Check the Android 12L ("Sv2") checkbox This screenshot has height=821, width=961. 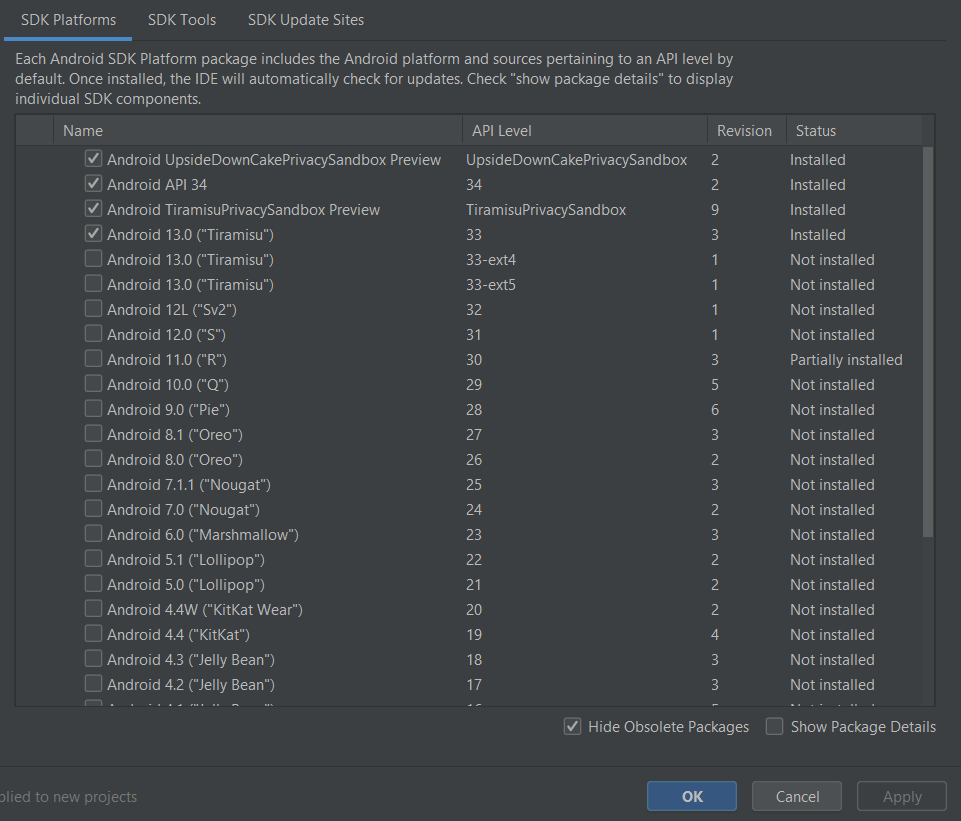(x=93, y=309)
